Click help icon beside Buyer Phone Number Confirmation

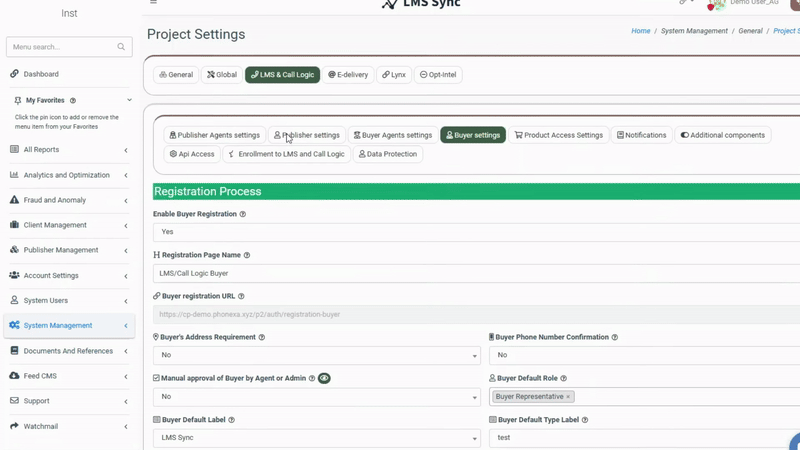tap(614, 337)
